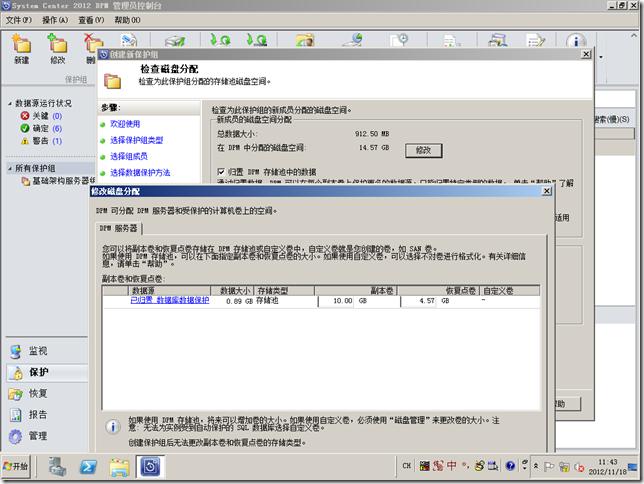Click the 0.89 GB data size cell

click(x=239, y=301)
